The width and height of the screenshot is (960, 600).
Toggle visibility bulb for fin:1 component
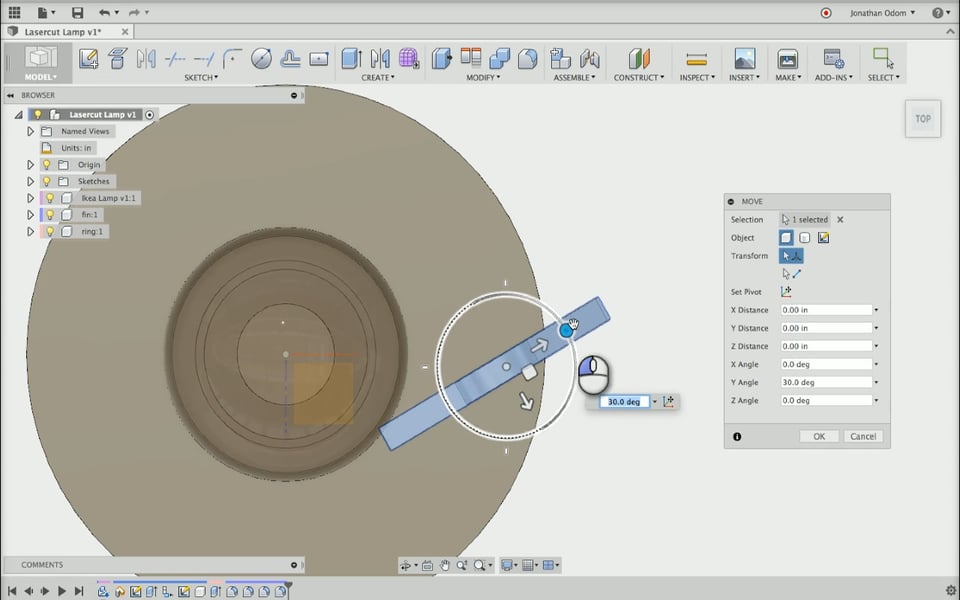pos(50,214)
